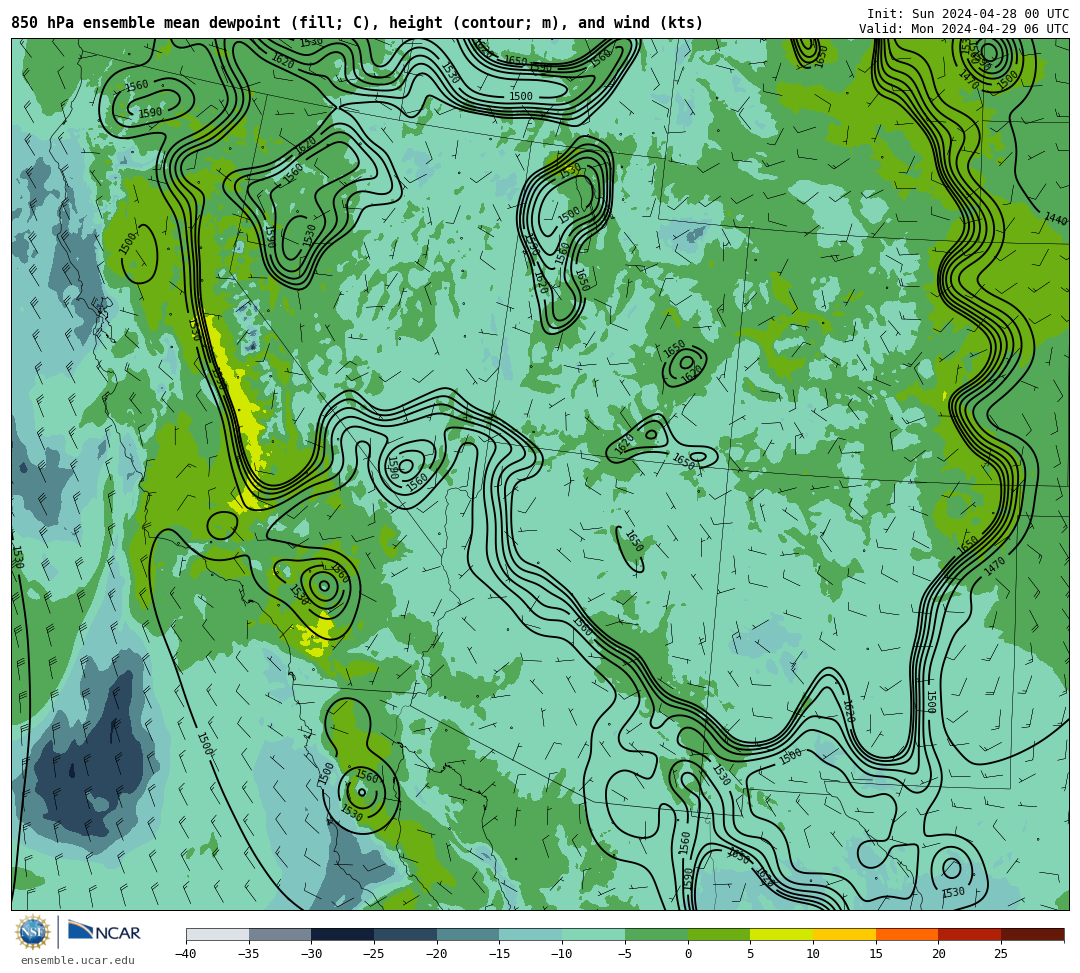Pick the 5 to 10 yellow-green colorbar swatch

[782, 934]
